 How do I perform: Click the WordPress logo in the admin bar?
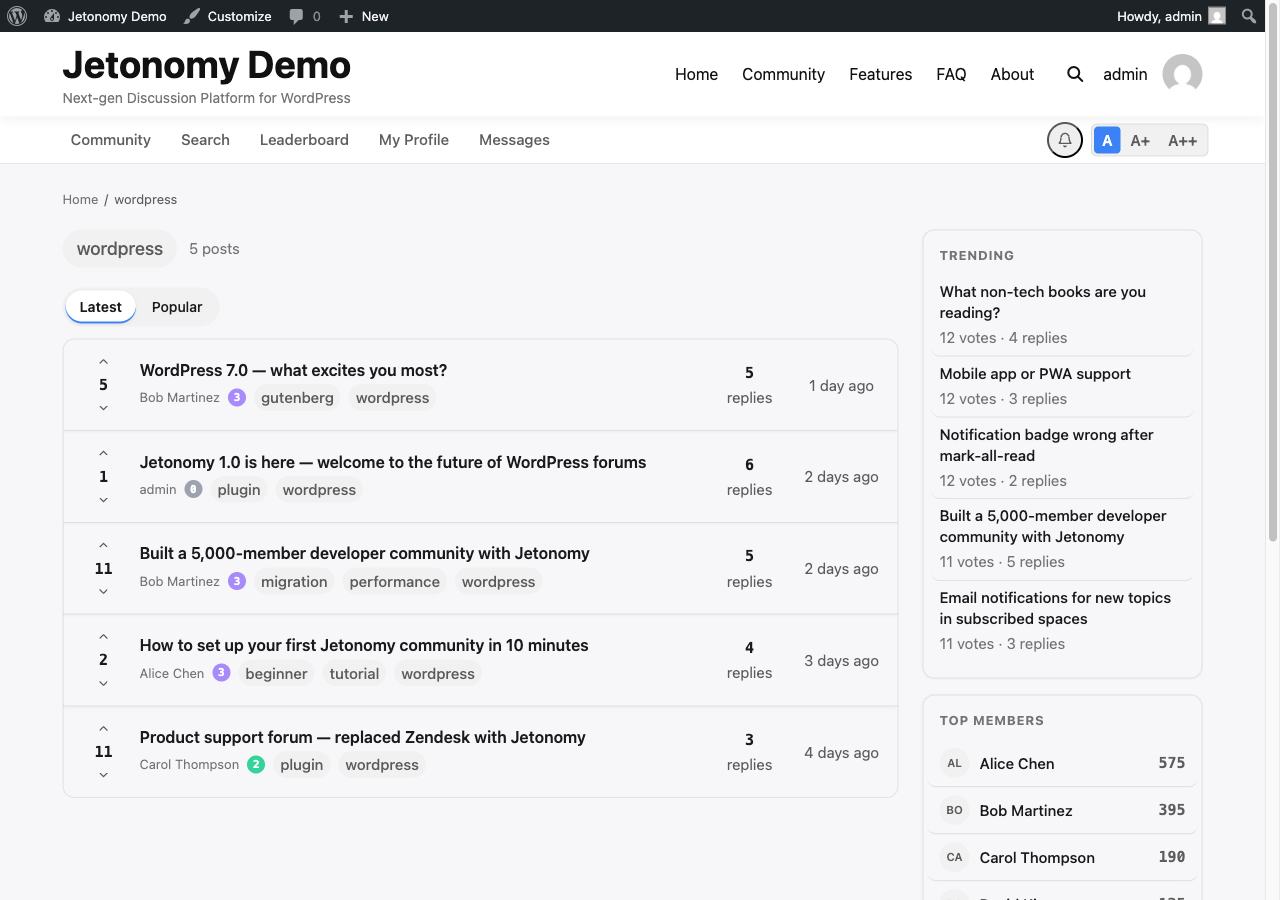click(16, 15)
